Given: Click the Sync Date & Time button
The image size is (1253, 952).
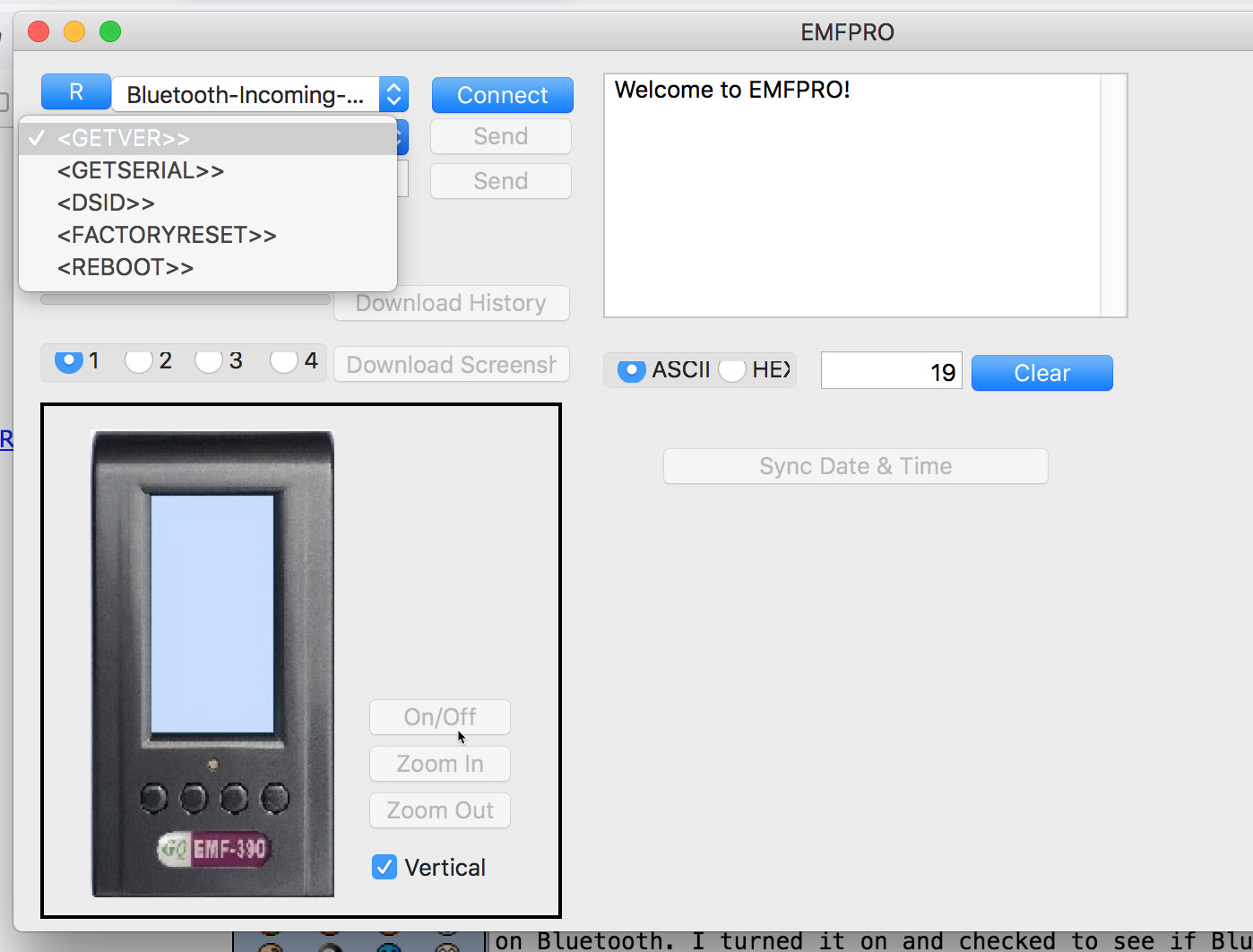Looking at the screenshot, I should pyautogui.click(x=856, y=466).
